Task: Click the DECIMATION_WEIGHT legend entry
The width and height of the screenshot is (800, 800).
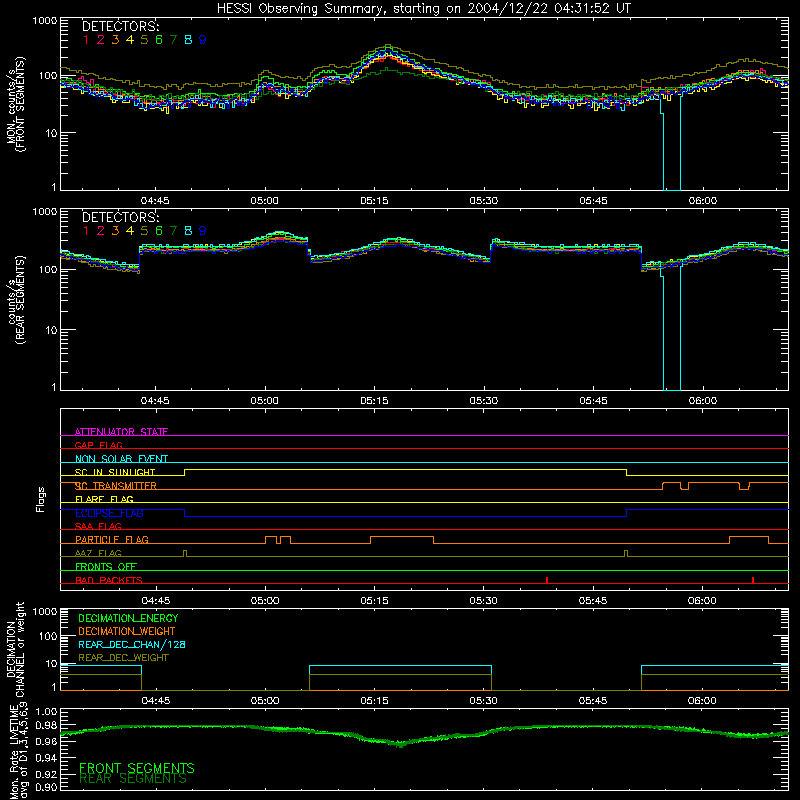Action: coord(127,631)
